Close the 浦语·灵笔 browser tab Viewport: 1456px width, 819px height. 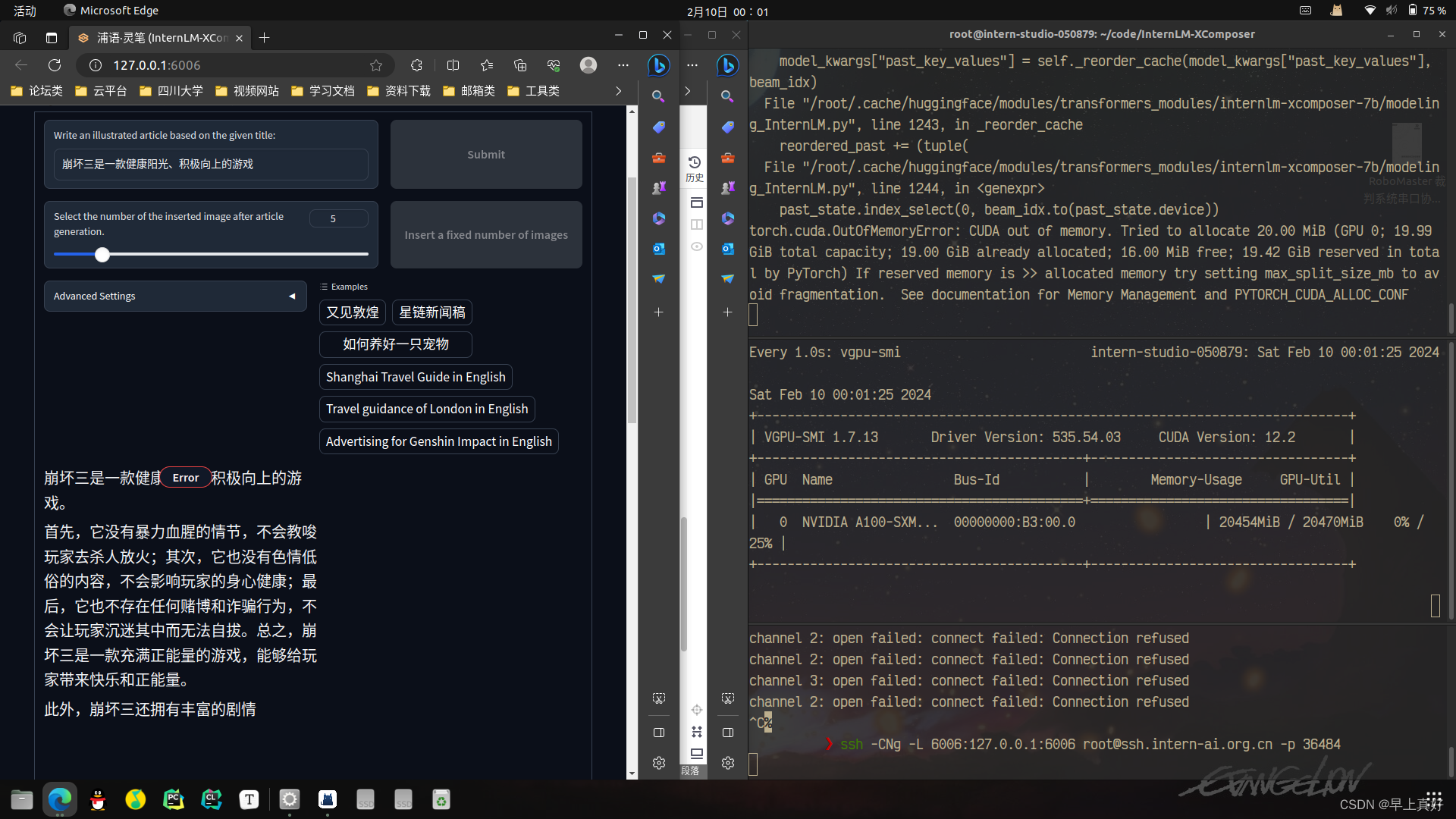240,38
